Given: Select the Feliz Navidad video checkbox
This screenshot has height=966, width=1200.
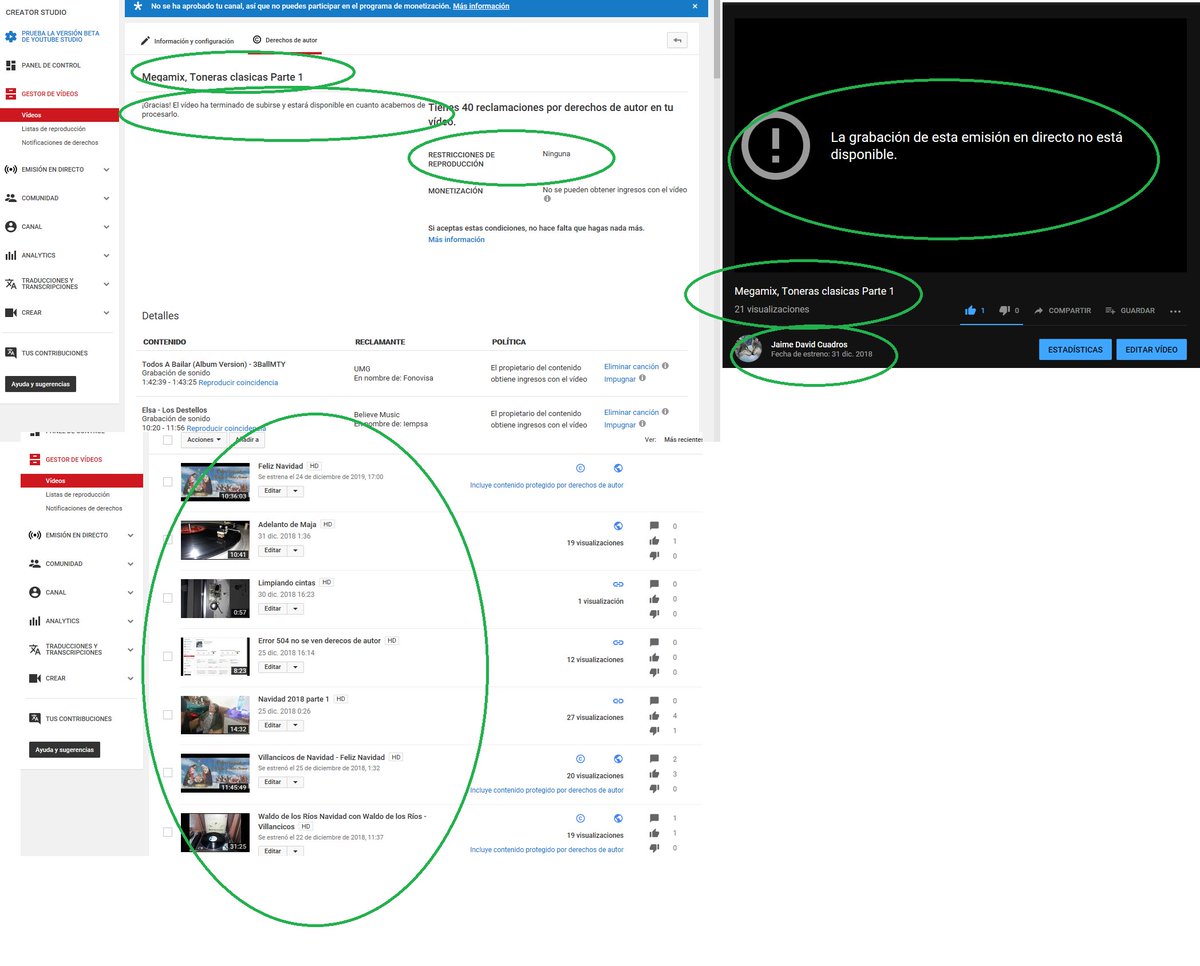Looking at the screenshot, I should point(167,481).
